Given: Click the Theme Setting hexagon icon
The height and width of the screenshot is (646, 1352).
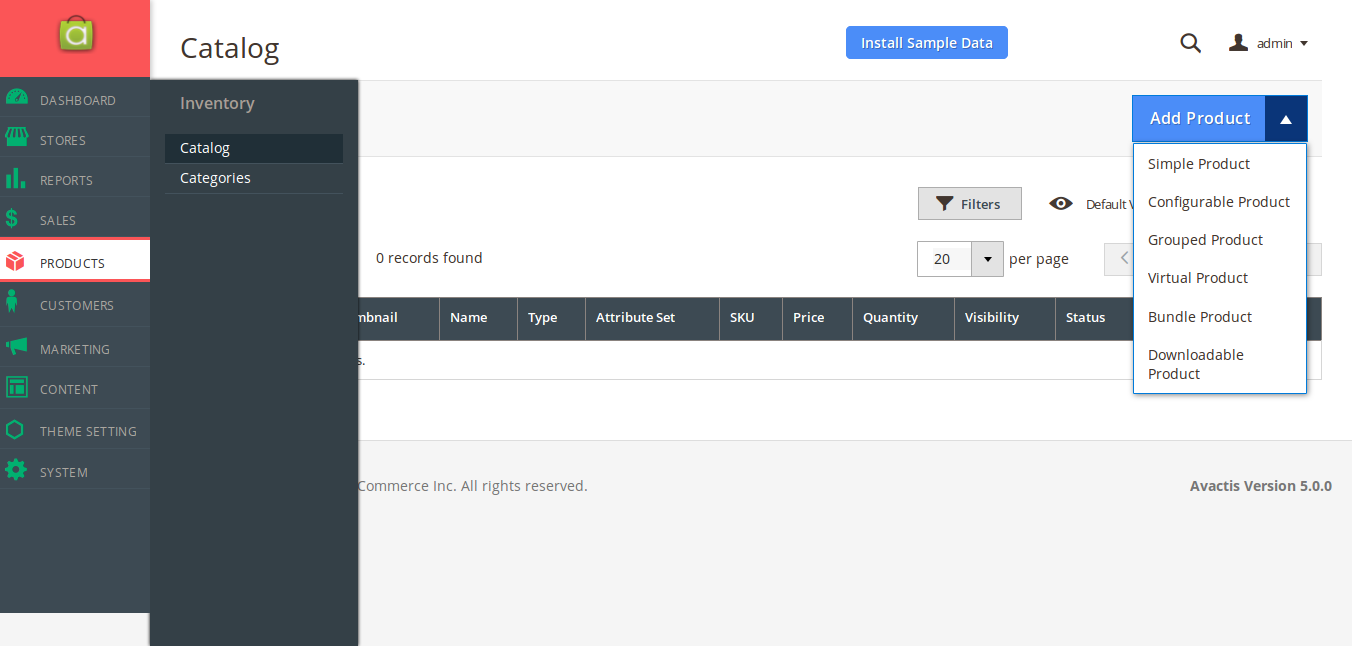Looking at the screenshot, I should [x=15, y=430].
